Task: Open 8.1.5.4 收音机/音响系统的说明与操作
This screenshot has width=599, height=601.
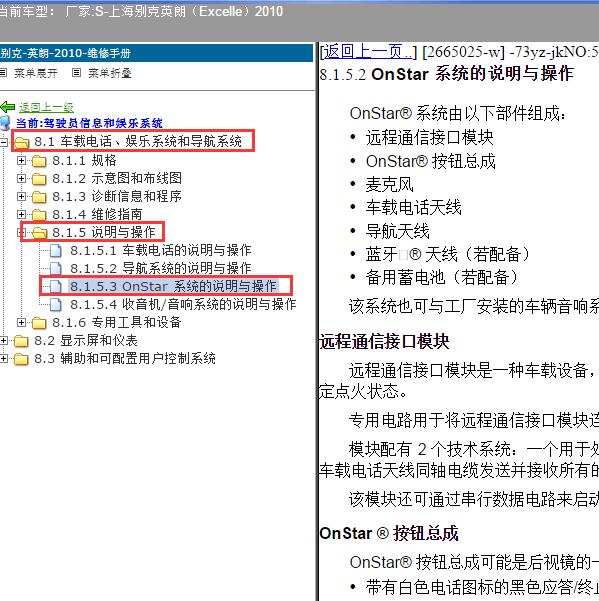Action: pyautogui.click(x=183, y=304)
